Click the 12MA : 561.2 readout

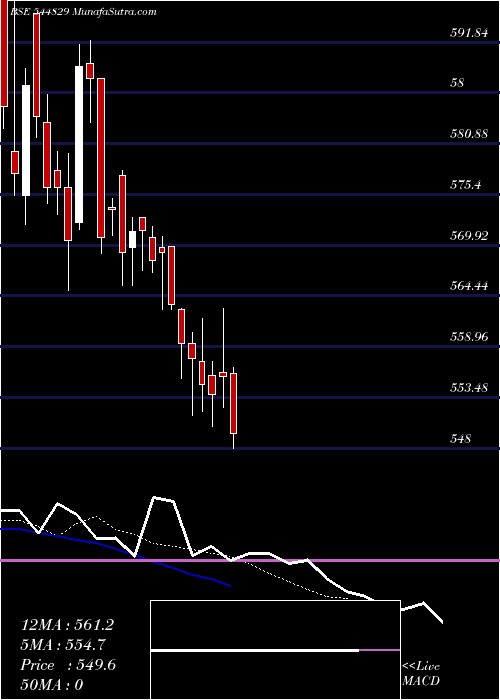click(67, 625)
